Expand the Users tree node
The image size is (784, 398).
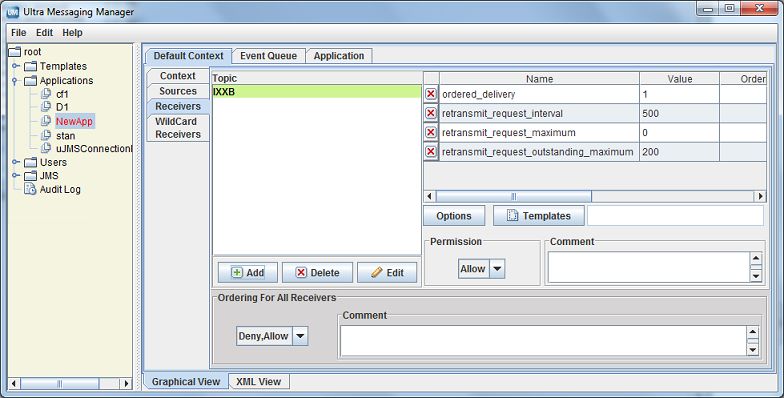pos(16,162)
